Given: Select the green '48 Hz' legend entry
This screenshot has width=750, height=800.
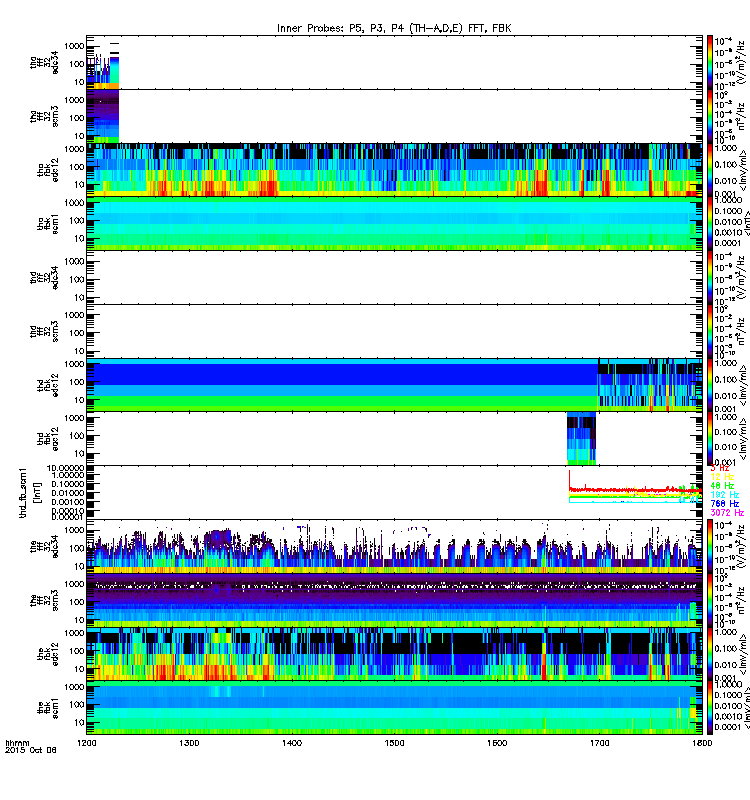Looking at the screenshot, I should click(722, 486).
